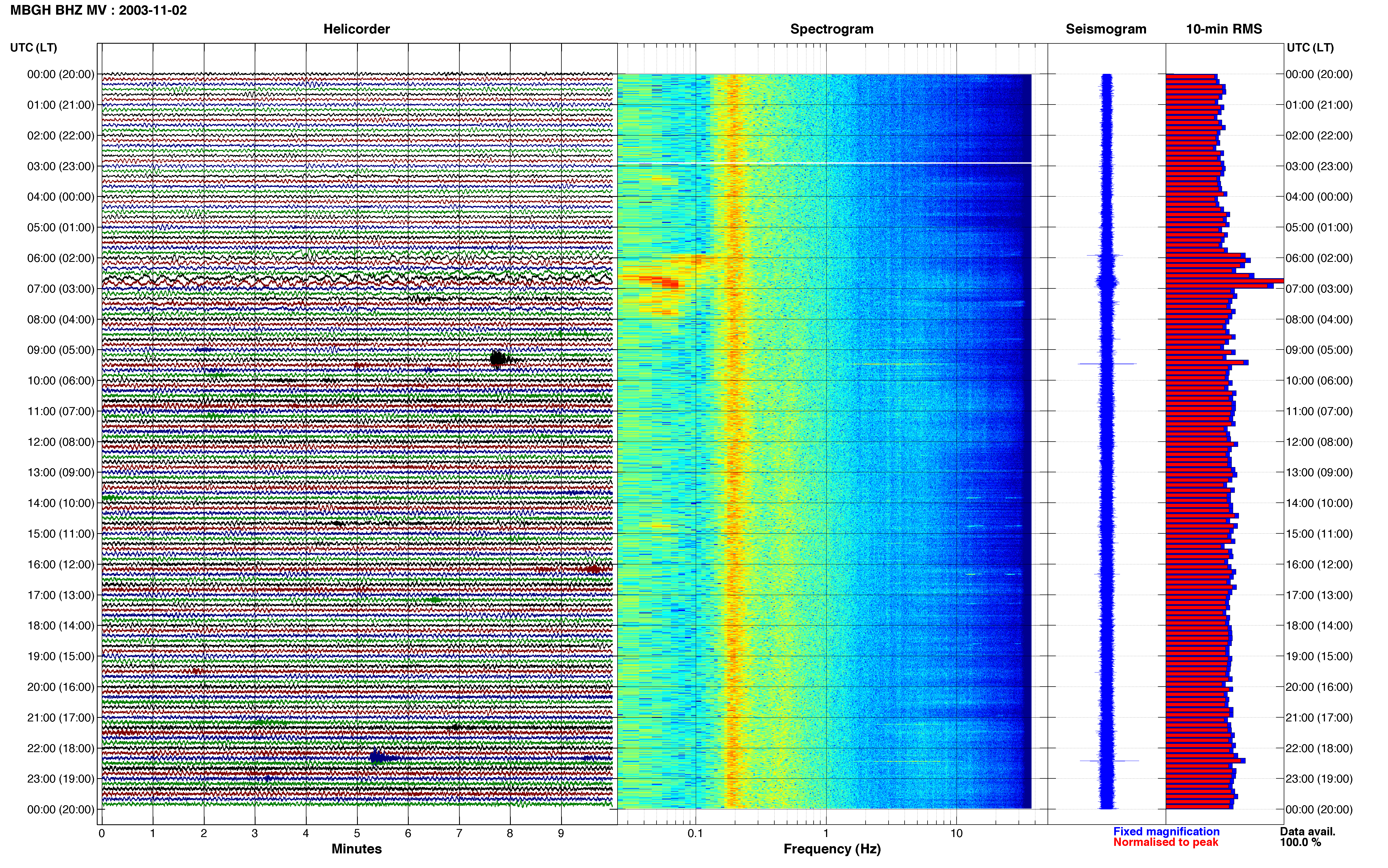Click the 'Helicorder' panel heading
1388x868 pixels.
click(356, 29)
